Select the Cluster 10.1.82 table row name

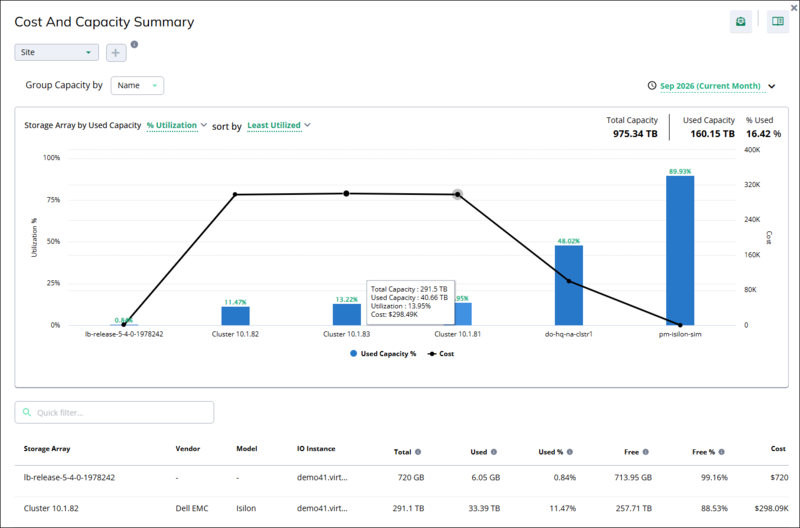51,508
